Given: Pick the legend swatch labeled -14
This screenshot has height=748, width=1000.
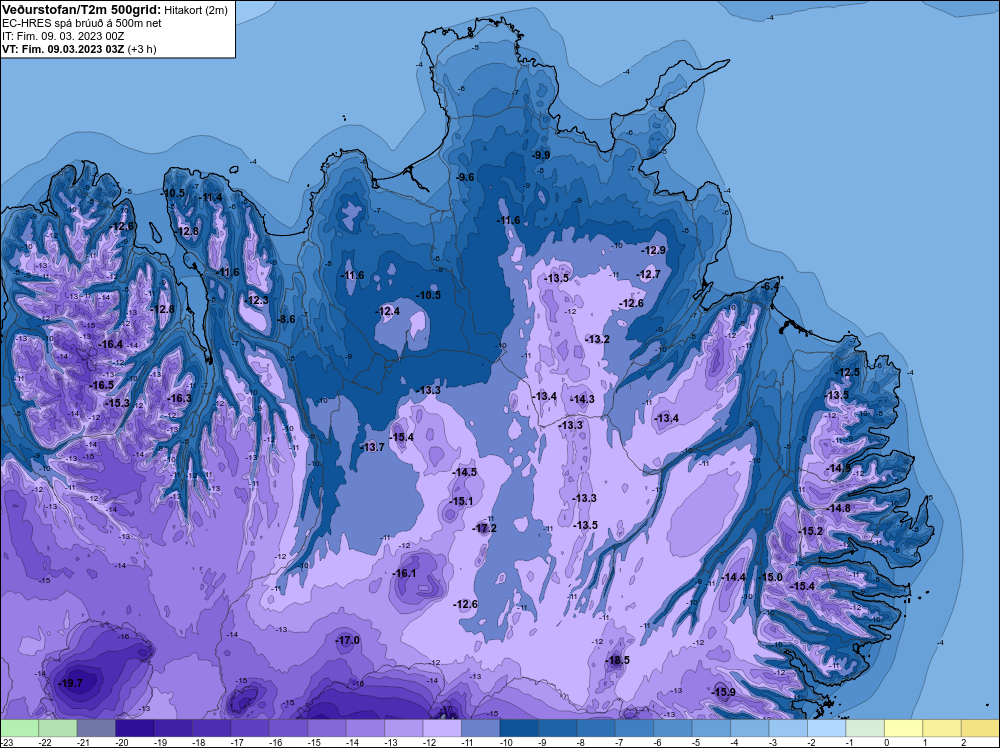Looking at the screenshot, I should [365, 728].
